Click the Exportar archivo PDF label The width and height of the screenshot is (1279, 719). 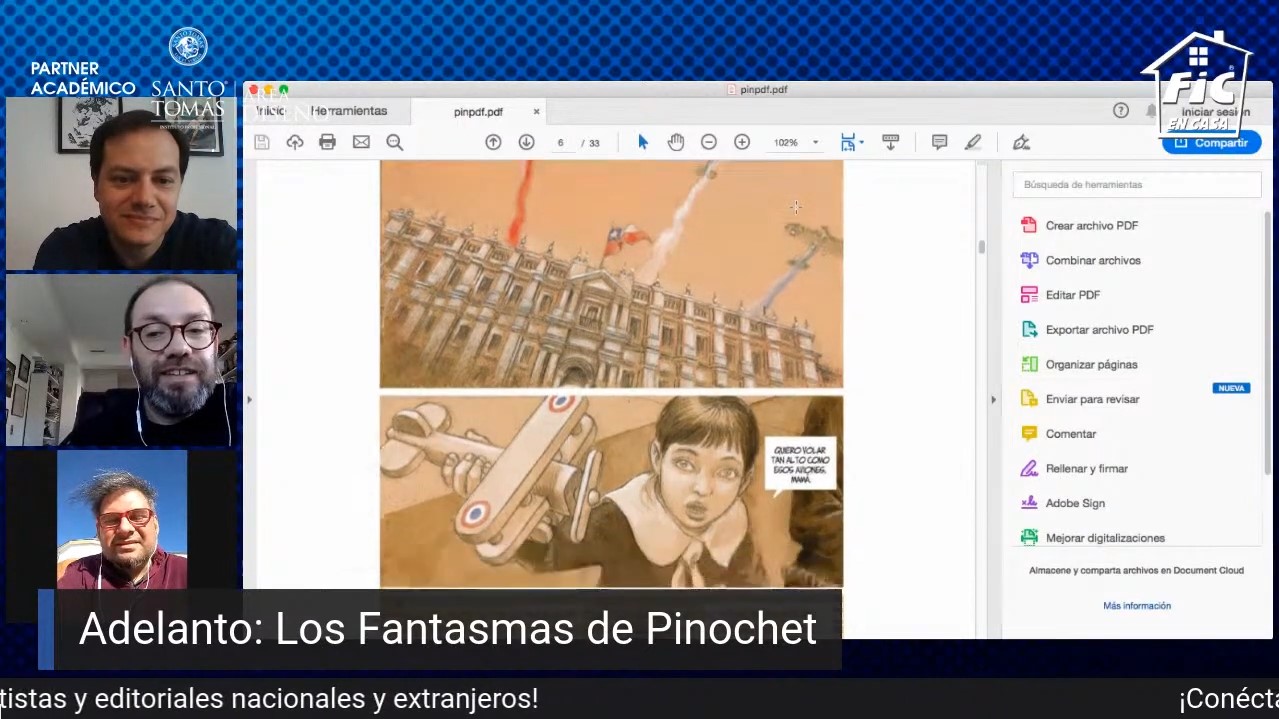1100,330
